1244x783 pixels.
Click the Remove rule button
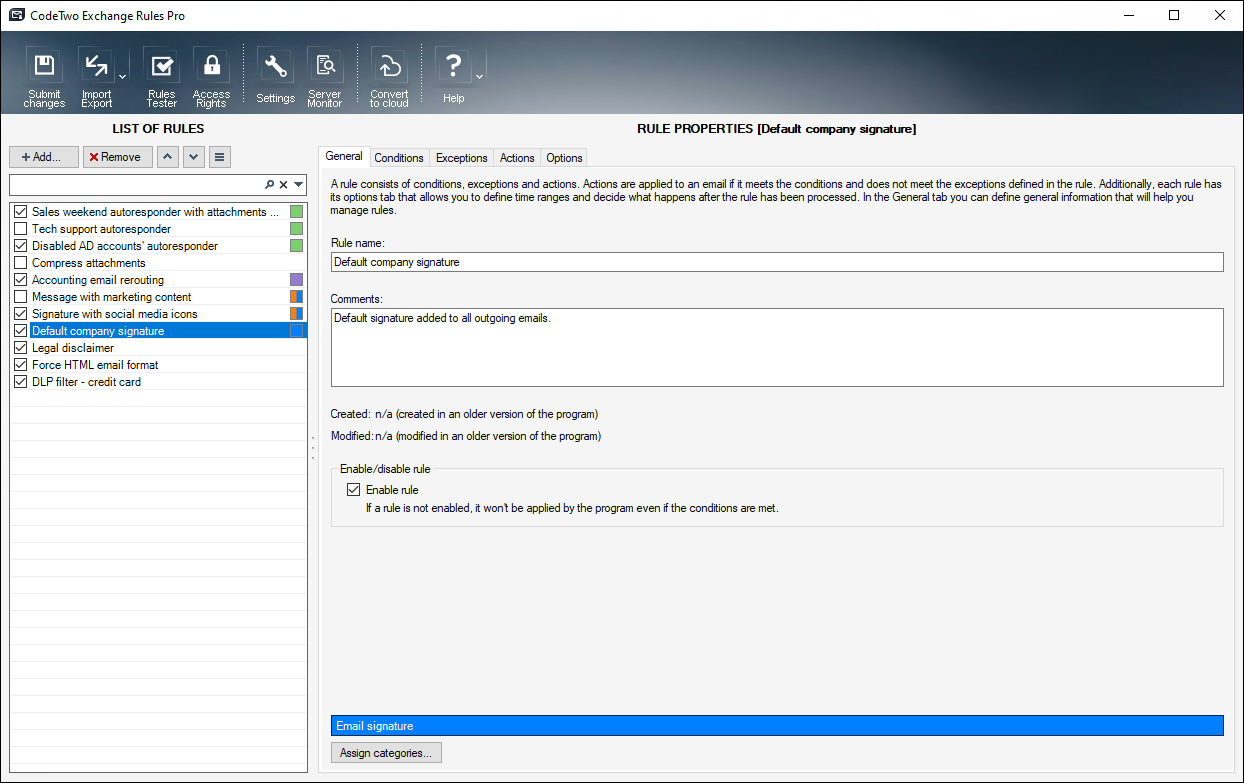pyautogui.click(x=118, y=157)
